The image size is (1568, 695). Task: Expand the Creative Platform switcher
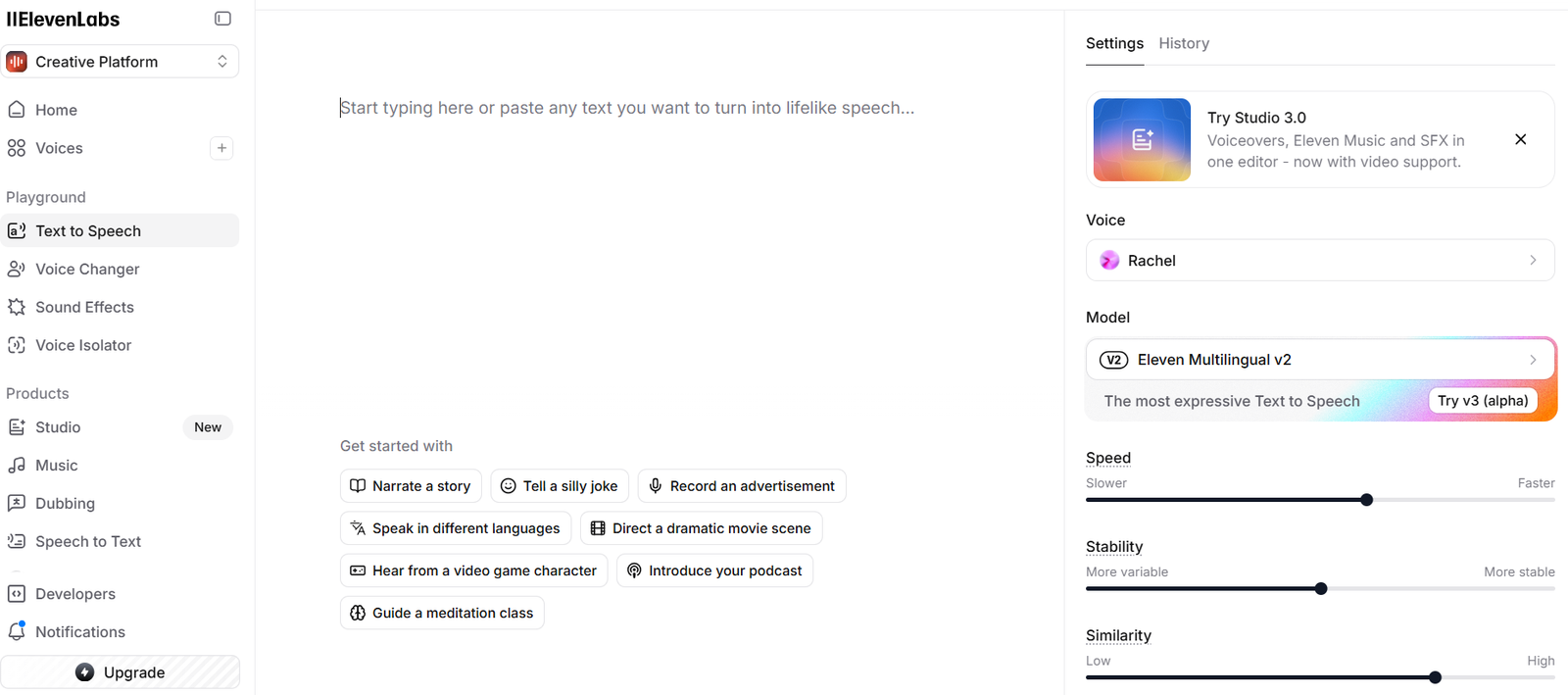point(120,62)
